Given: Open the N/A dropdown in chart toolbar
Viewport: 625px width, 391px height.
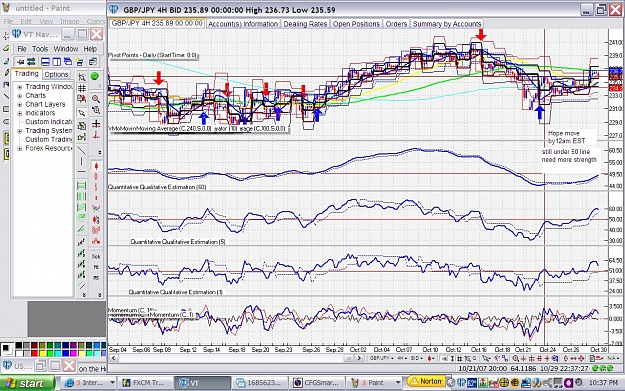Looking at the screenshot, I should pyautogui.click(x=613, y=358).
